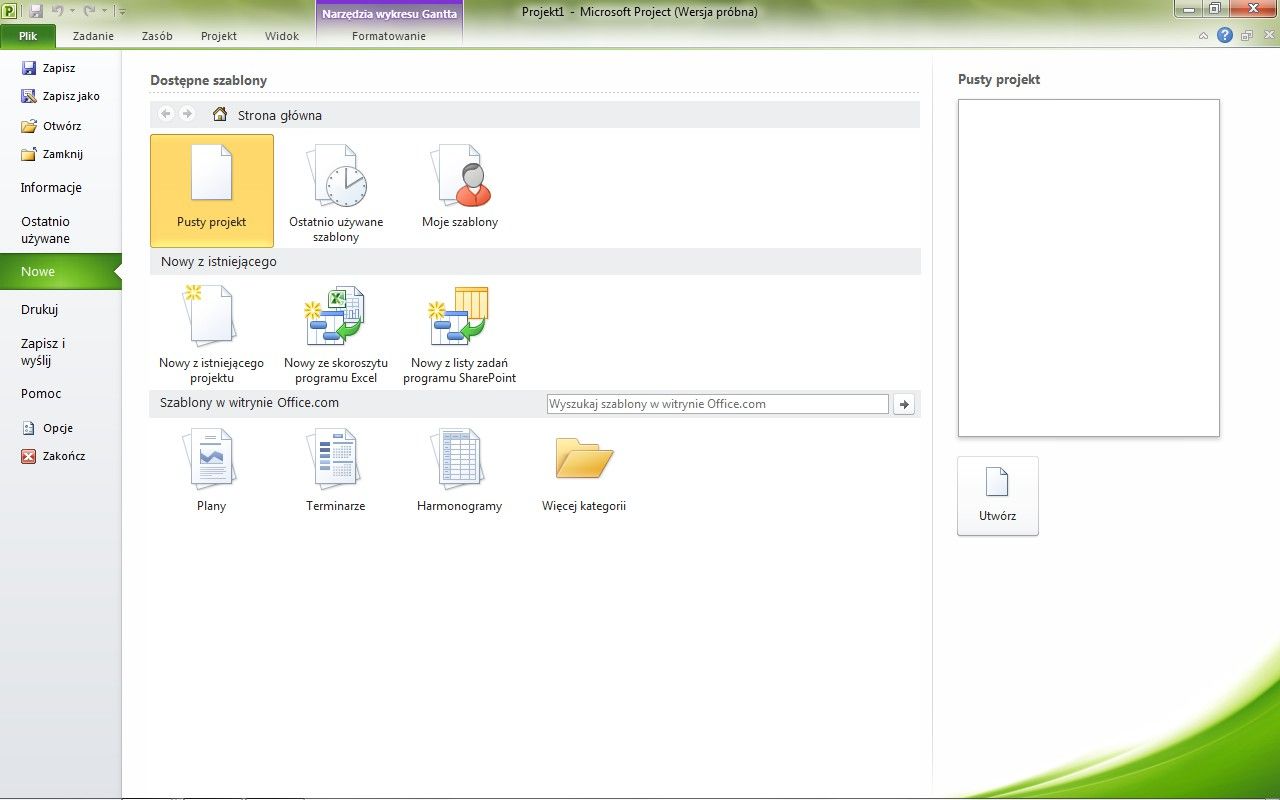Open the Pomoc section

pos(41,394)
